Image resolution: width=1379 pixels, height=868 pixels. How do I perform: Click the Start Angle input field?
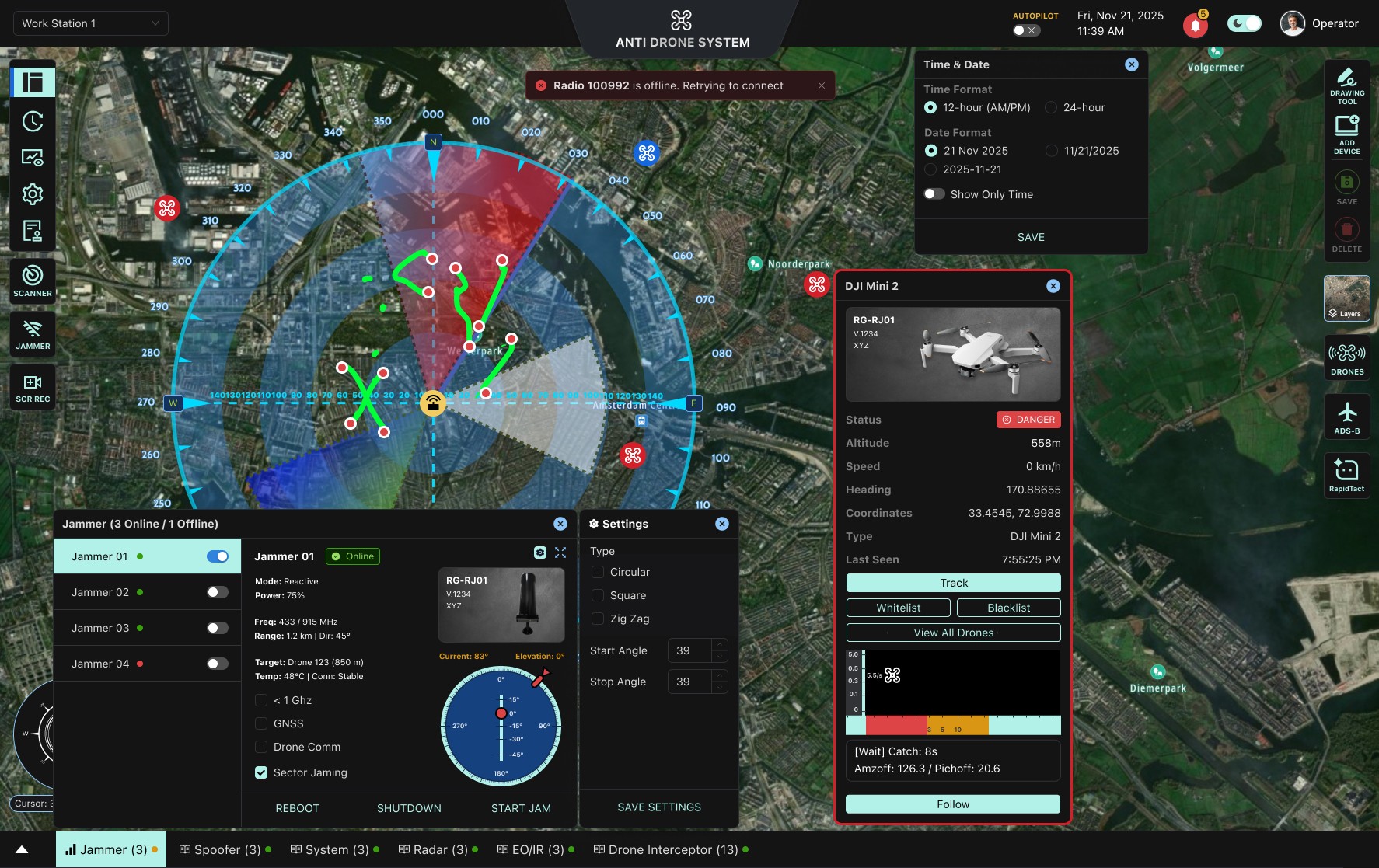689,650
